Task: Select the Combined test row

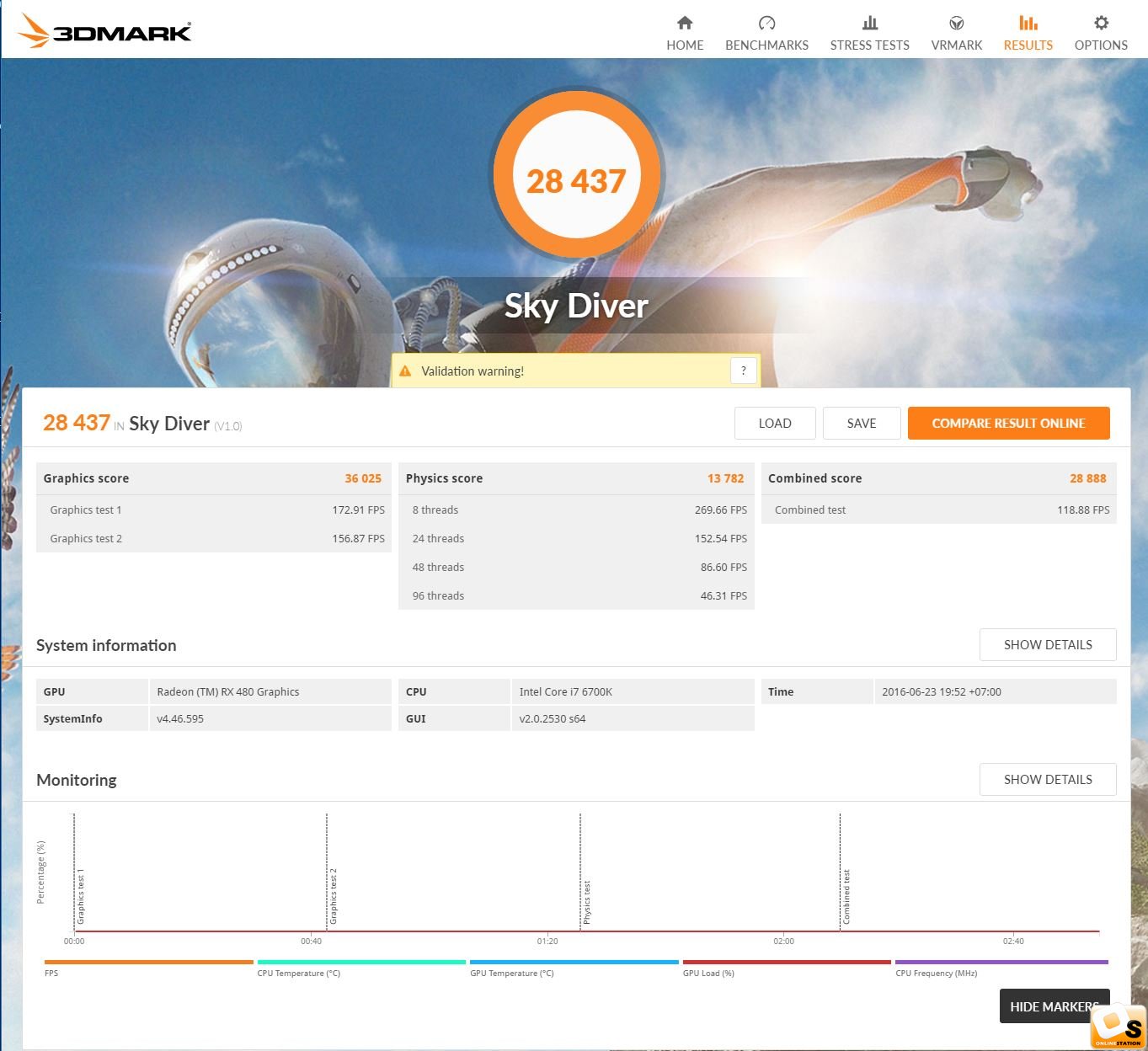Action: 939,509
